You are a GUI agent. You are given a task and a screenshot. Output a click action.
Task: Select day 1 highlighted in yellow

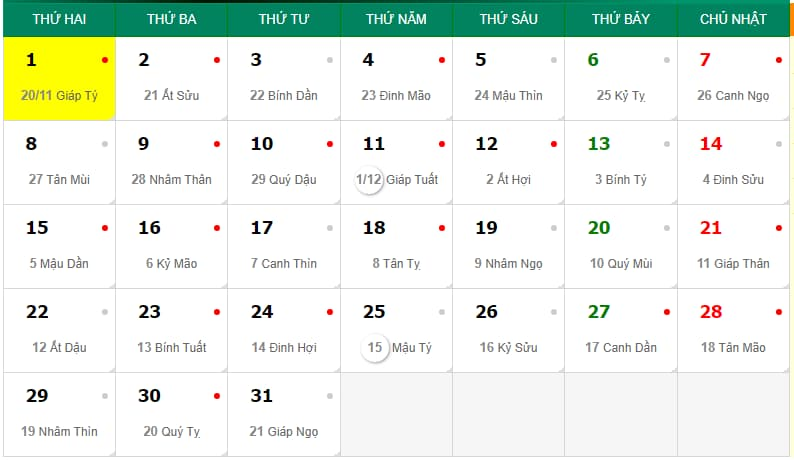(x=59, y=79)
